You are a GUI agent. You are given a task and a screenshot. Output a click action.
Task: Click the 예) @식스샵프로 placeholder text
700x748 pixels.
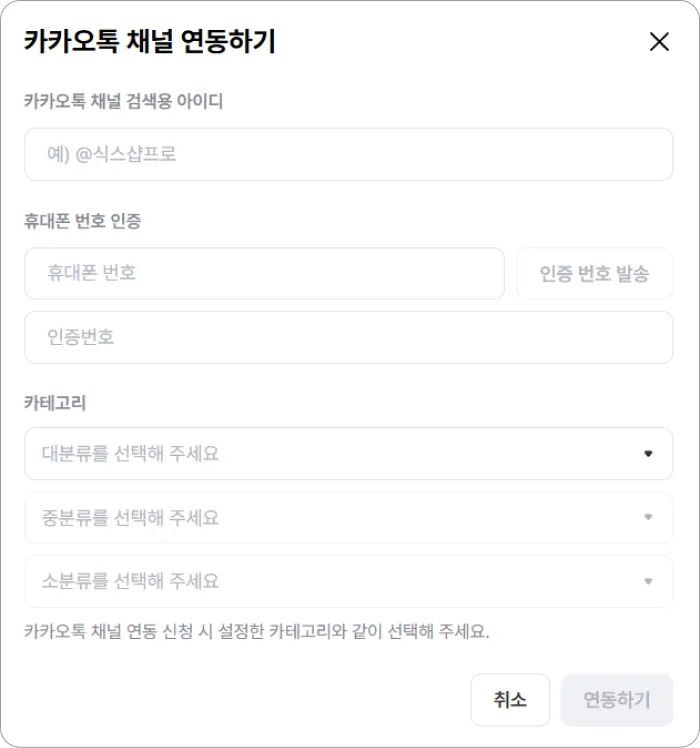[x=112, y=154]
